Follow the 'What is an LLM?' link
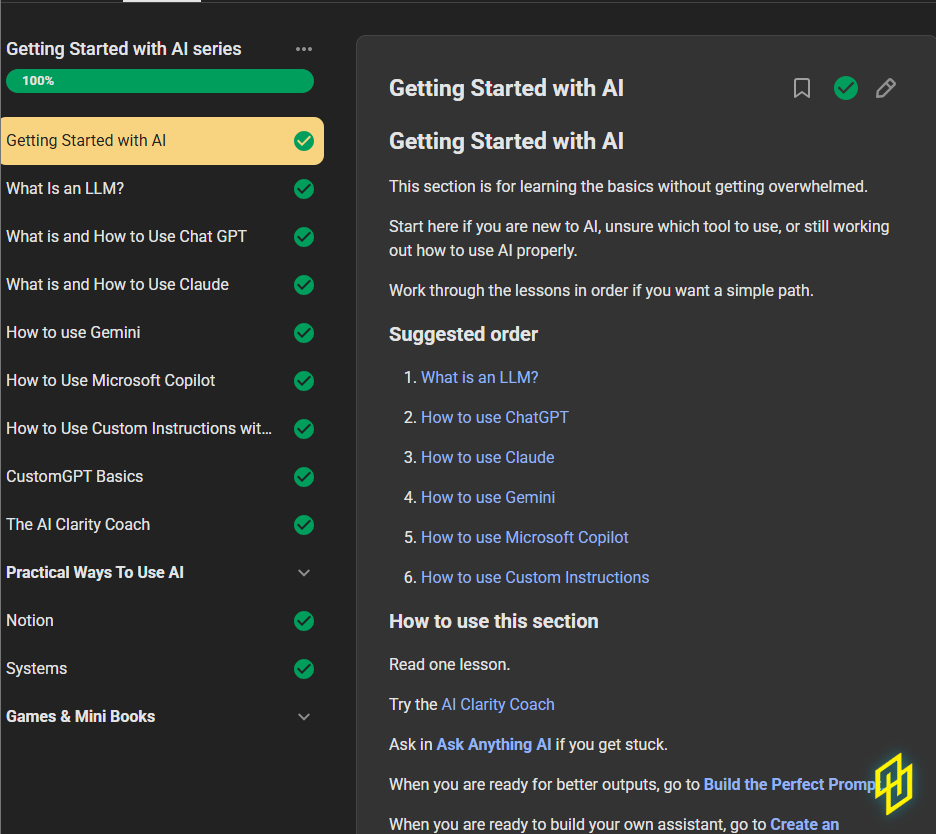This screenshot has width=936, height=834. point(479,377)
